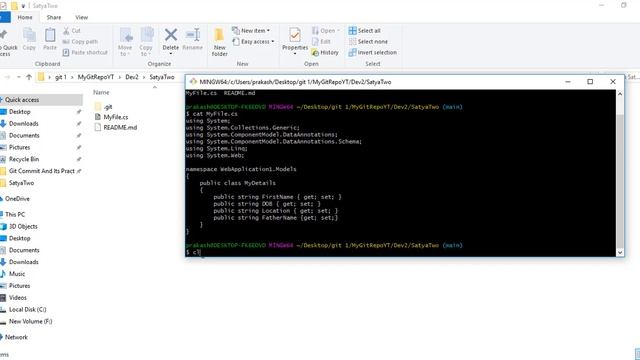The height and width of the screenshot is (360, 640).
Task: Open the Easy access dropdown
Action: (253, 42)
